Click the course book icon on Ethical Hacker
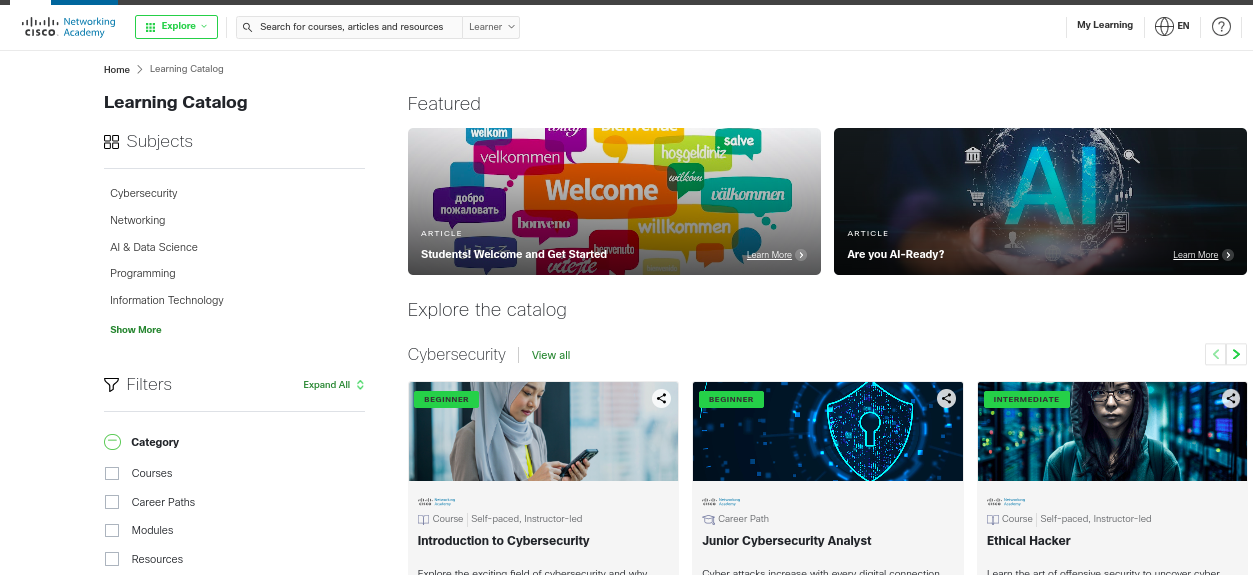Screen dimensions: 1253x575 pos(993,519)
